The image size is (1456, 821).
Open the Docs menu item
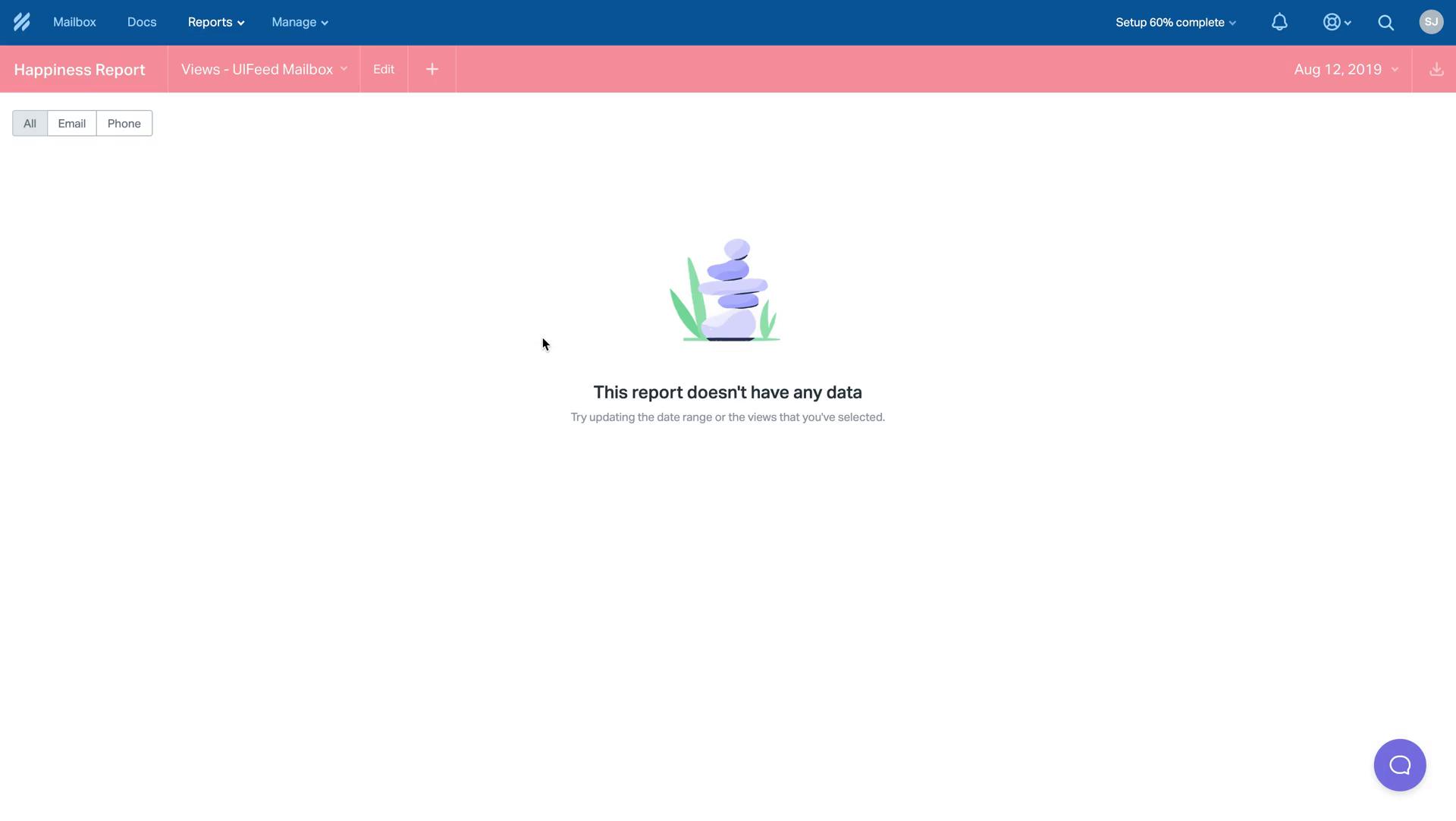point(142,22)
